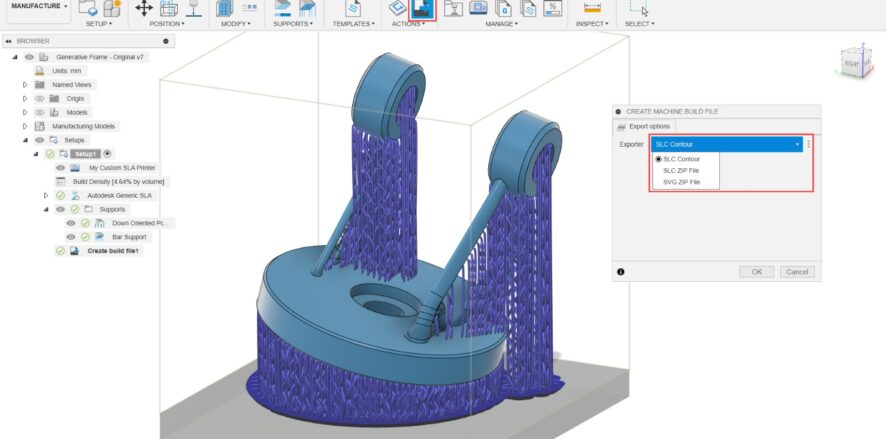Collapse the Supports tree node
Image resolution: width=886 pixels, height=439 pixels.
click(46, 209)
